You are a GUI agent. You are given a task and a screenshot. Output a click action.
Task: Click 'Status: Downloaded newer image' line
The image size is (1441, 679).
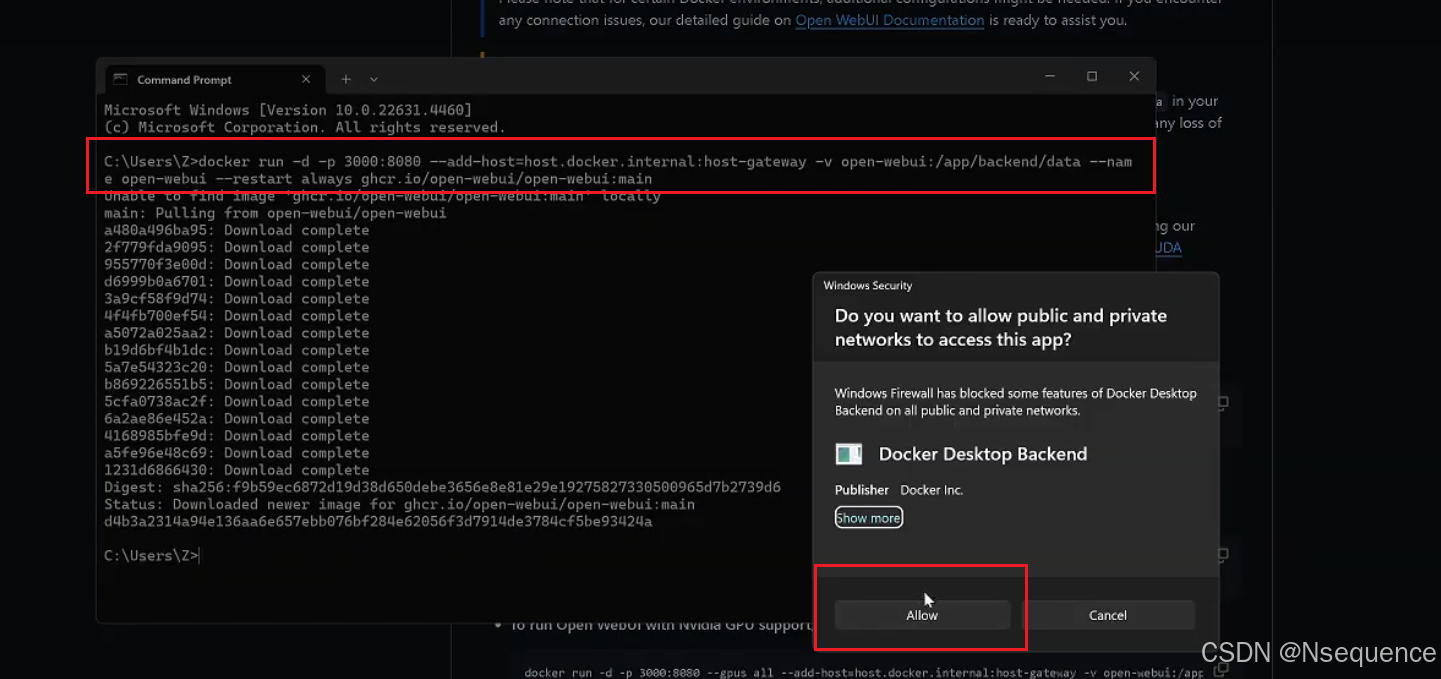pos(399,504)
